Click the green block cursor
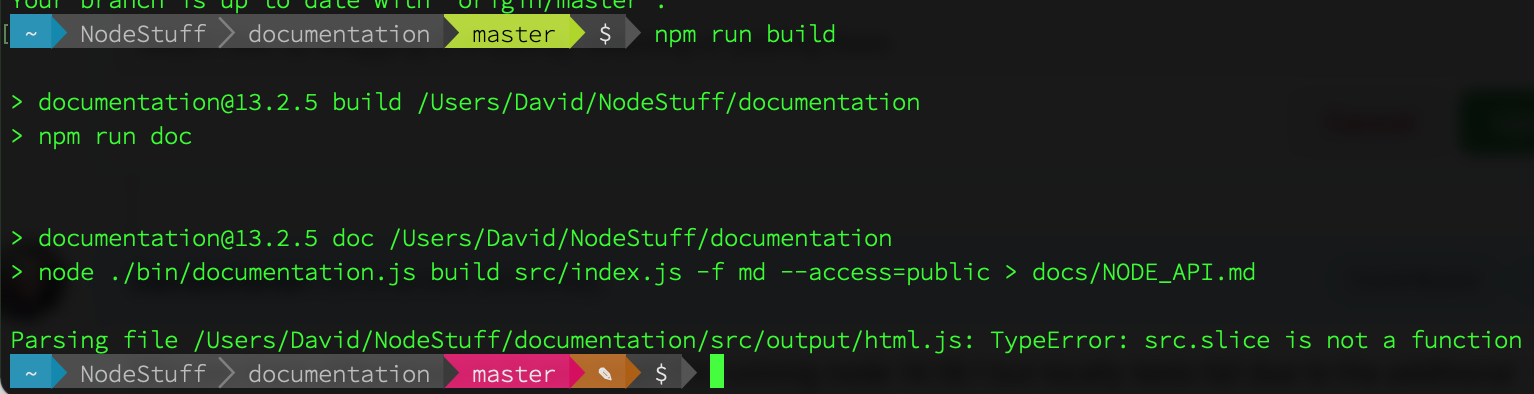Viewport: 1534px width, 394px height. (716, 373)
